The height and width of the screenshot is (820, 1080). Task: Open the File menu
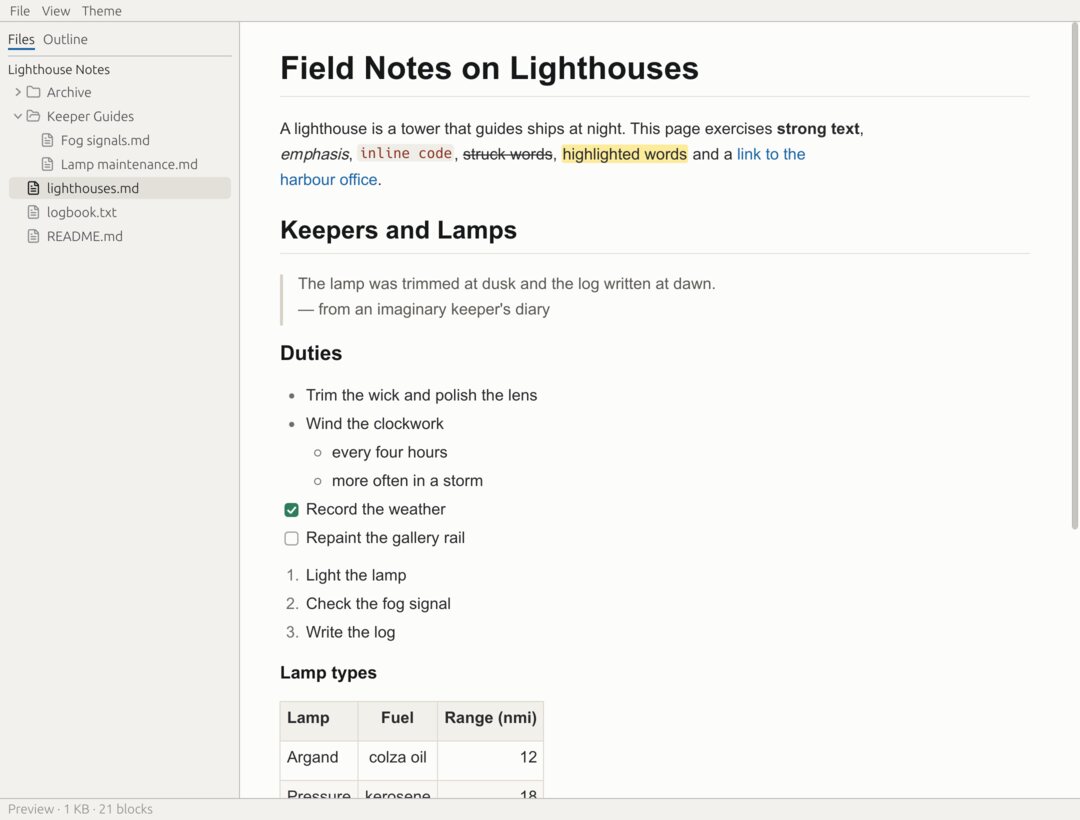19,11
